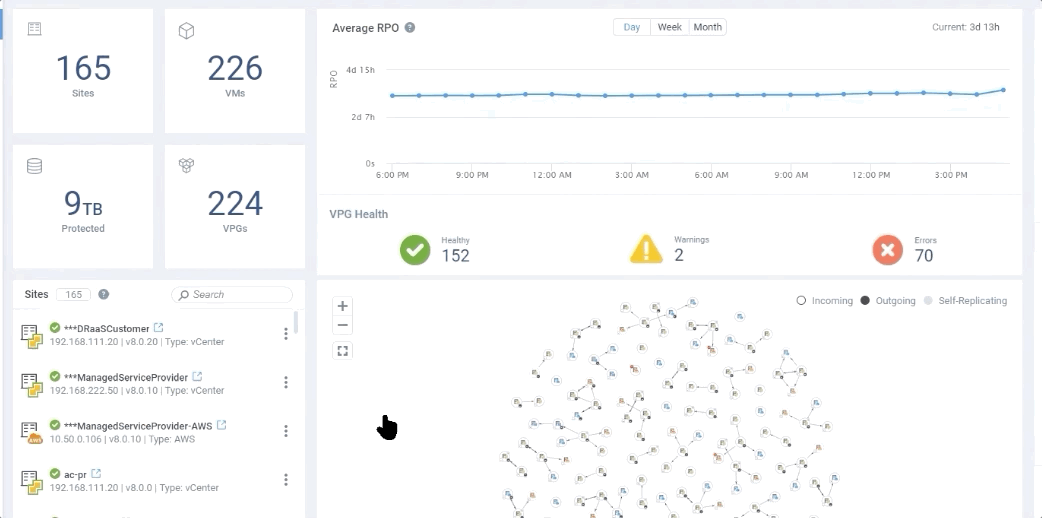Zoom out on the topology map
The image size is (1042, 518).
342,324
